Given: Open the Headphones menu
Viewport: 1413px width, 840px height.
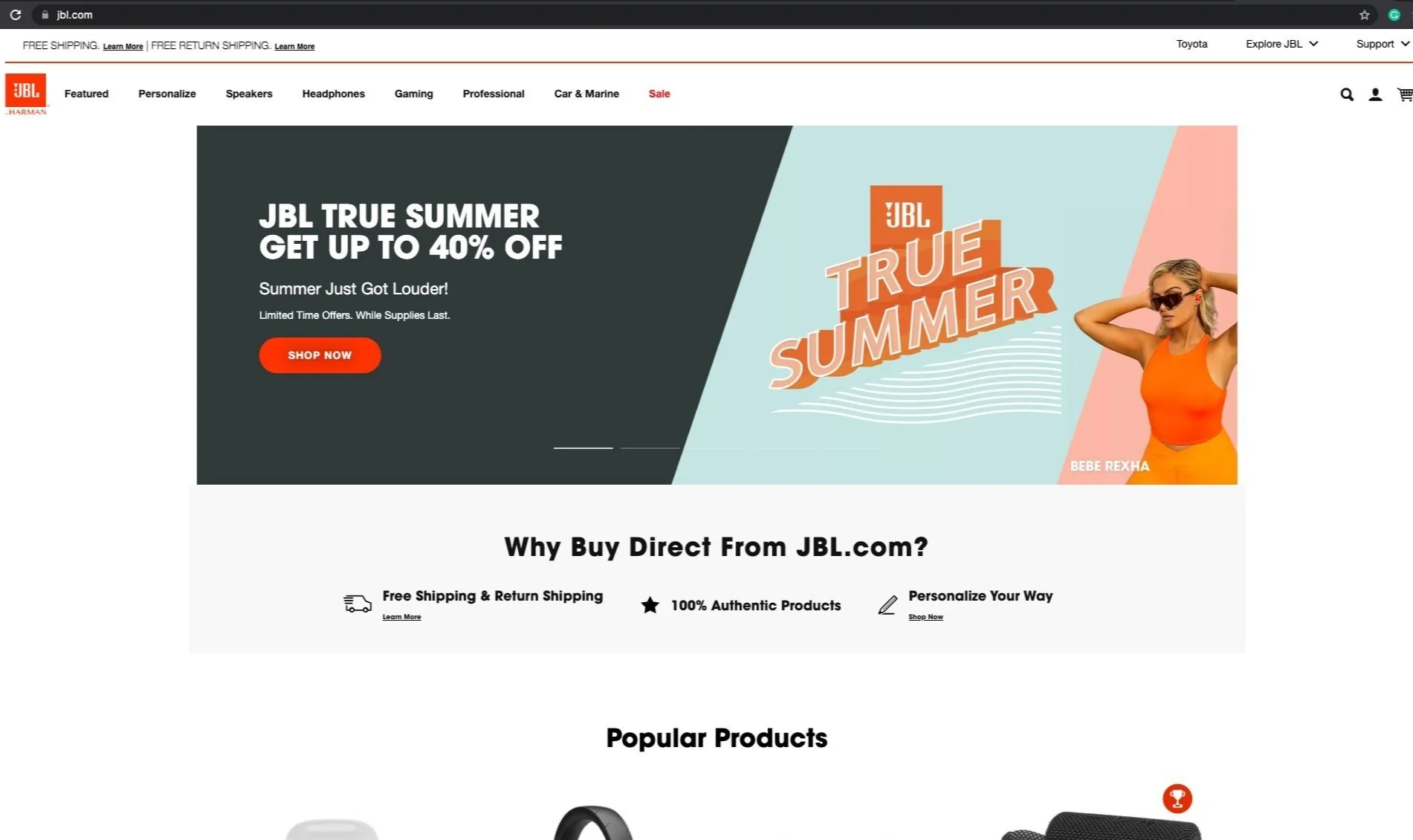Looking at the screenshot, I should (333, 94).
